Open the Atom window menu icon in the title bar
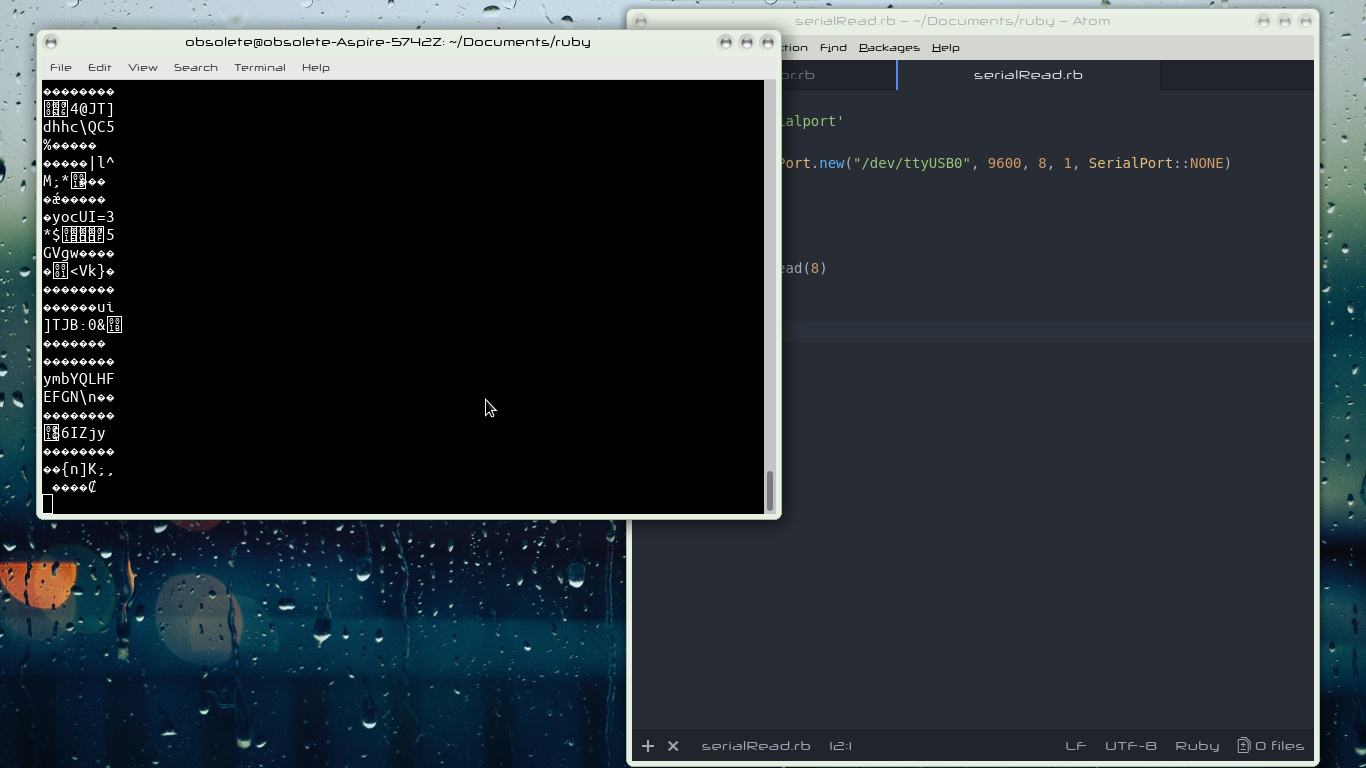 (642, 21)
